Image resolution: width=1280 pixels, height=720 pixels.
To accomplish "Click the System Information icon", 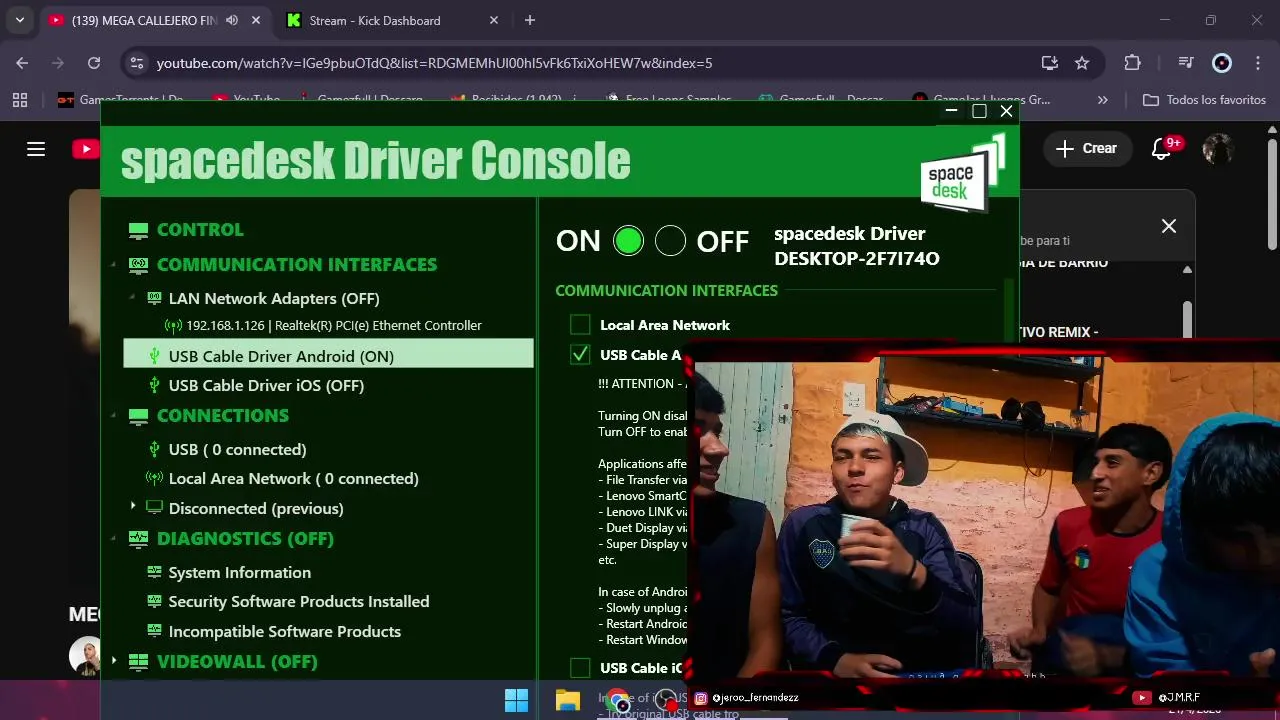I will (154, 572).
